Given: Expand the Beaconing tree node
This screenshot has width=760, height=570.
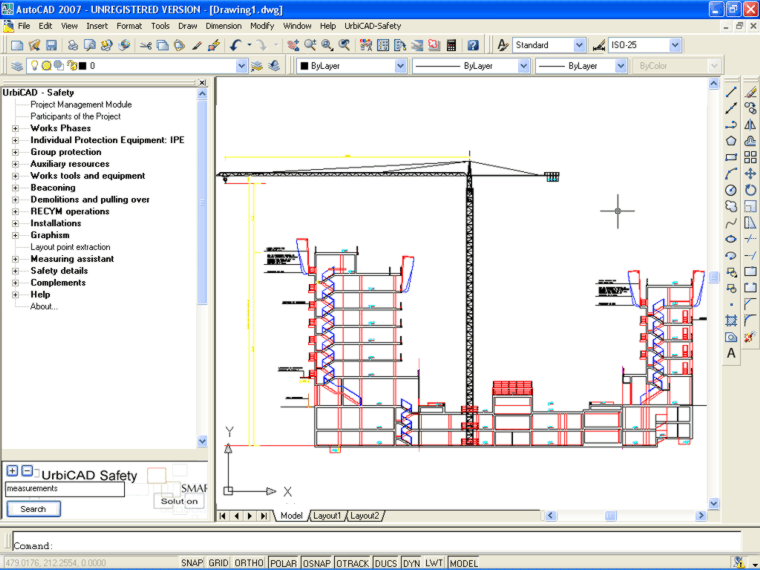Looking at the screenshot, I should [16, 188].
